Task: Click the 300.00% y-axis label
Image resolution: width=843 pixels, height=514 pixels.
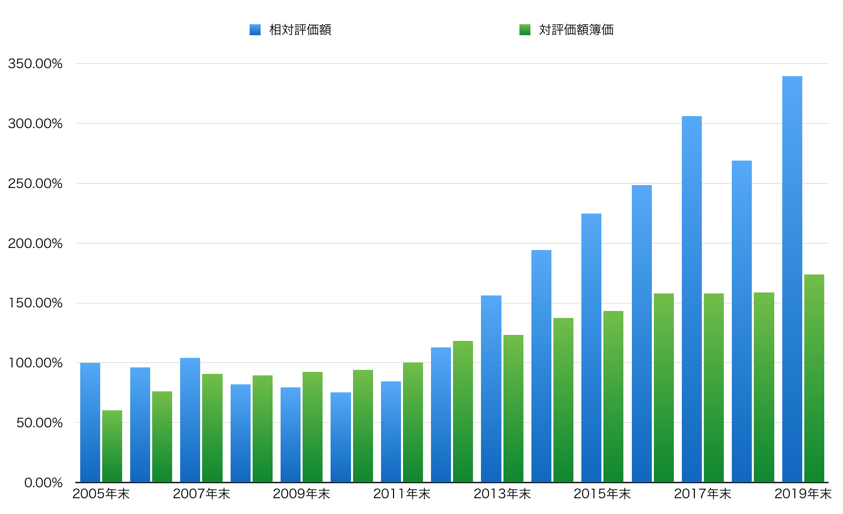Action: click(x=35, y=124)
